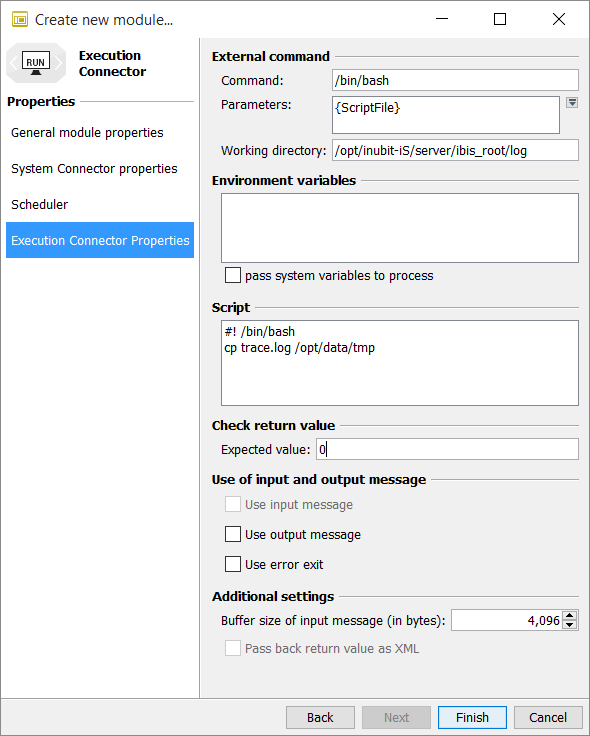Minimize the Create new module window

click(x=442, y=19)
